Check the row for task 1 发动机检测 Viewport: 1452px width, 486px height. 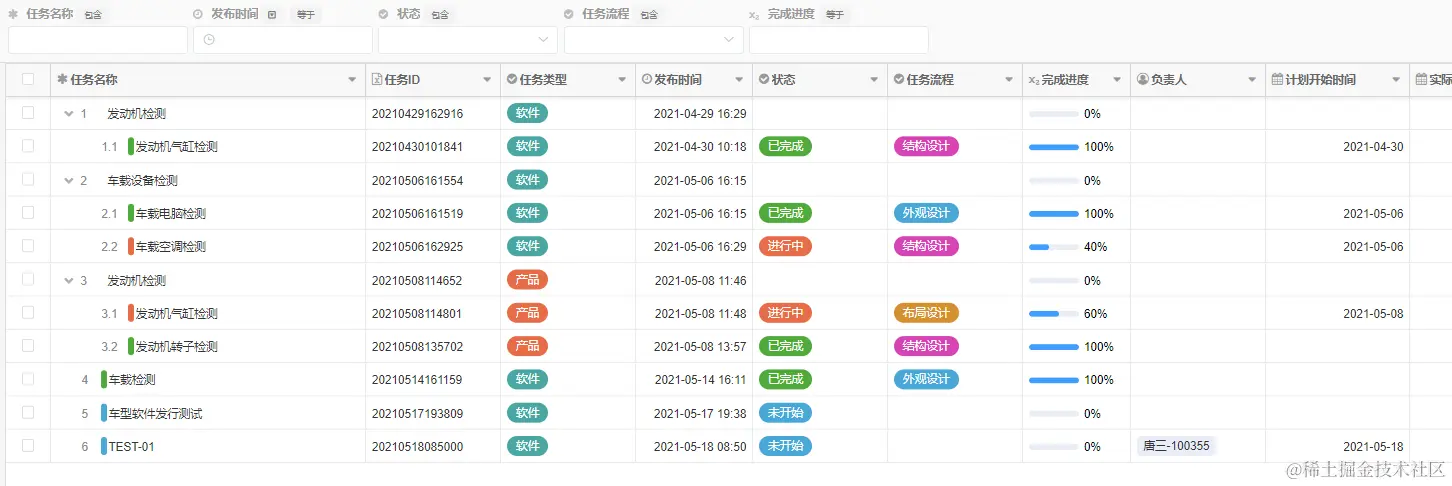pyautogui.click(x=28, y=113)
